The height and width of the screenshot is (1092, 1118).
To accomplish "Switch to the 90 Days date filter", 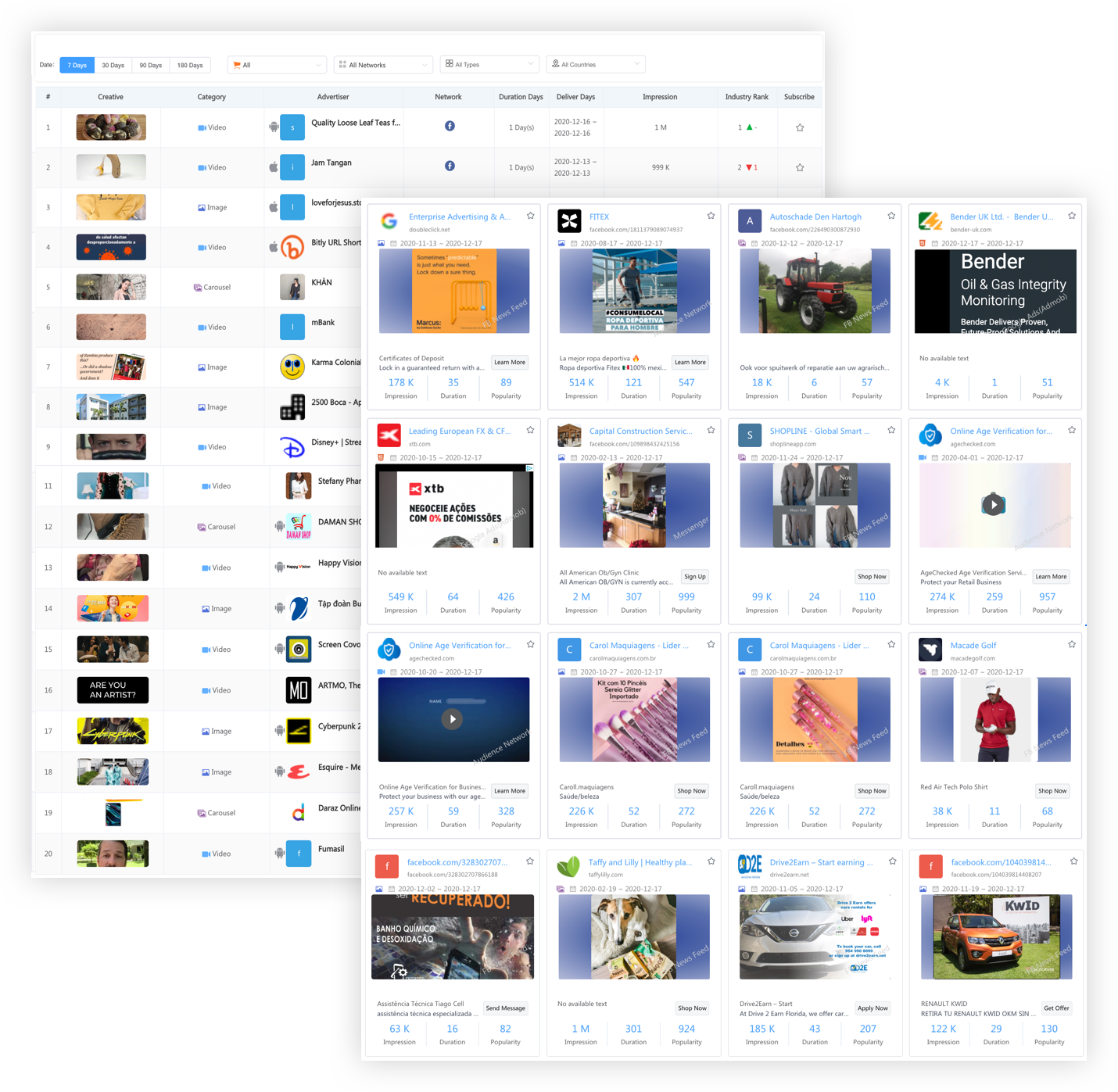I will coord(151,65).
